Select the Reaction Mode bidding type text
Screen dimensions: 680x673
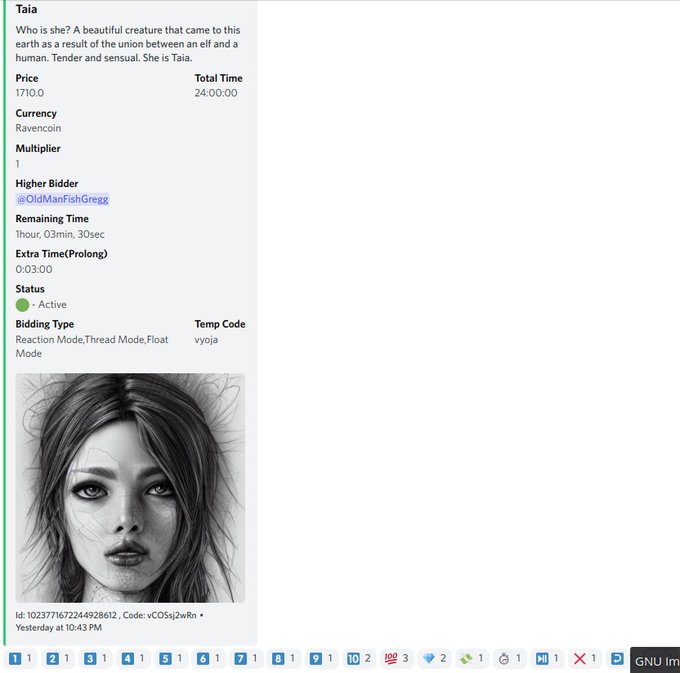[x=92, y=346]
